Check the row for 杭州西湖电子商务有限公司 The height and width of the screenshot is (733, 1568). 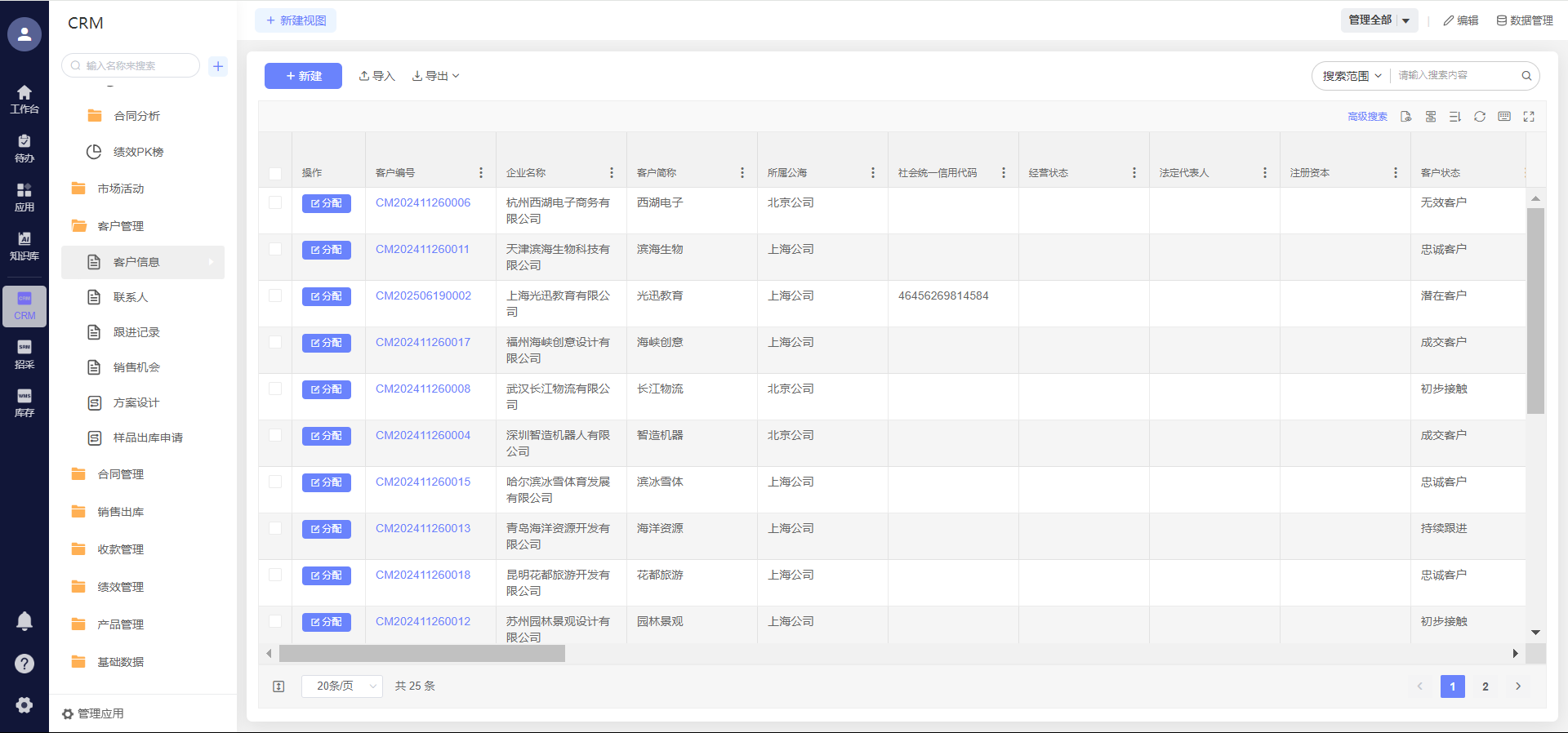(275, 202)
